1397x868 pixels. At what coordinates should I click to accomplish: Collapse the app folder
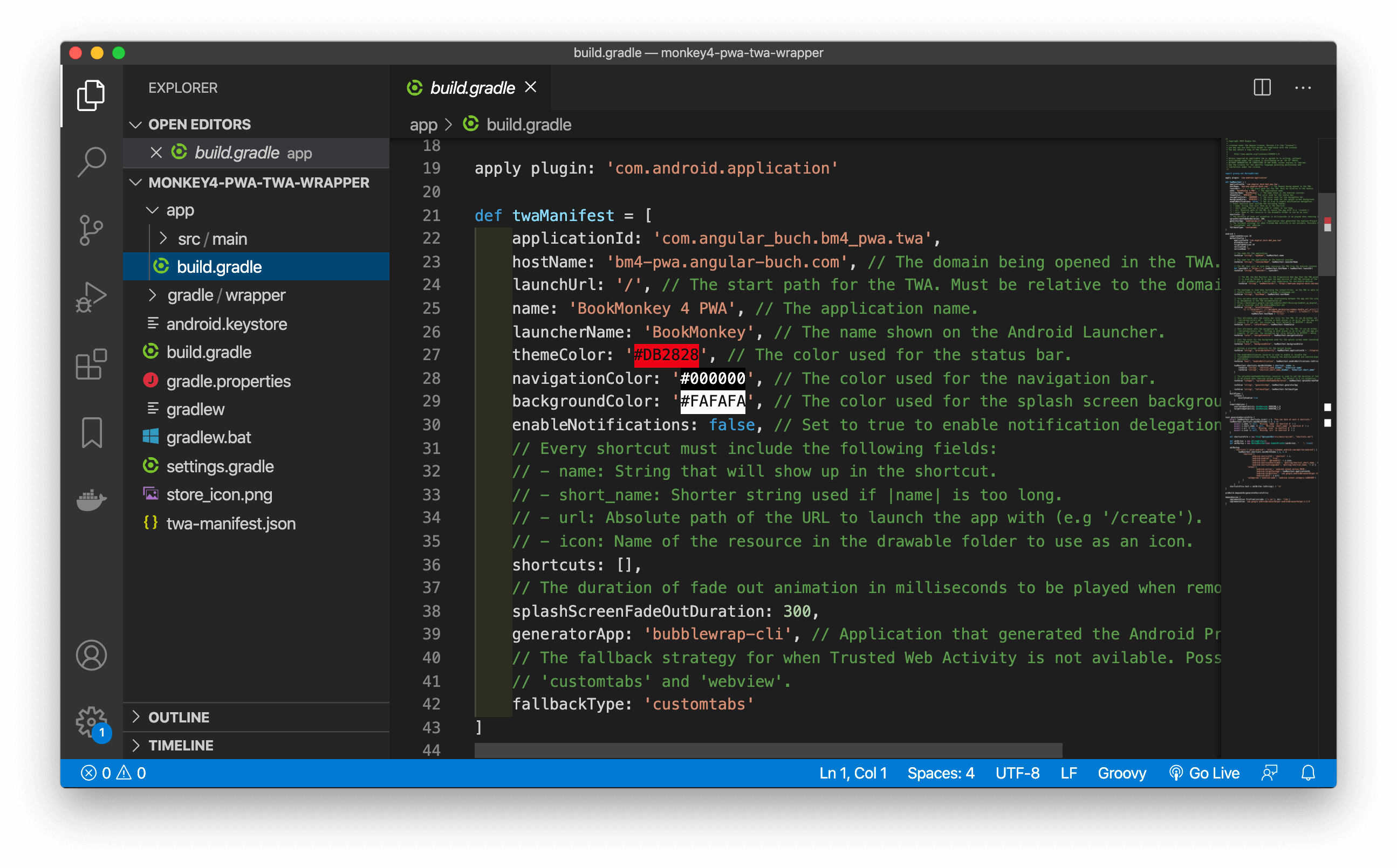(x=152, y=210)
